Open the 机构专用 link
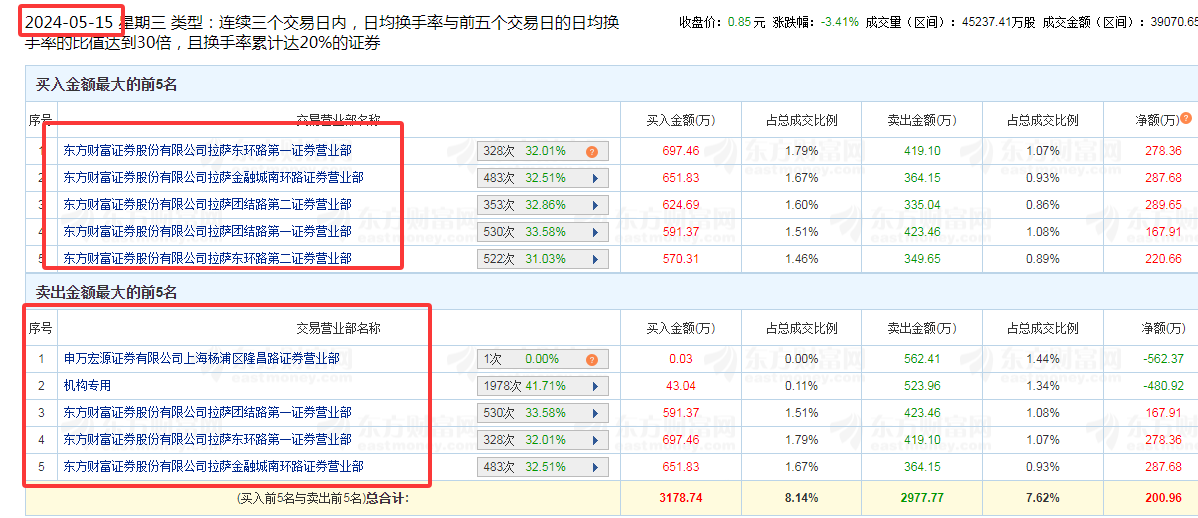This screenshot has height=518, width=1198. tap(87, 385)
